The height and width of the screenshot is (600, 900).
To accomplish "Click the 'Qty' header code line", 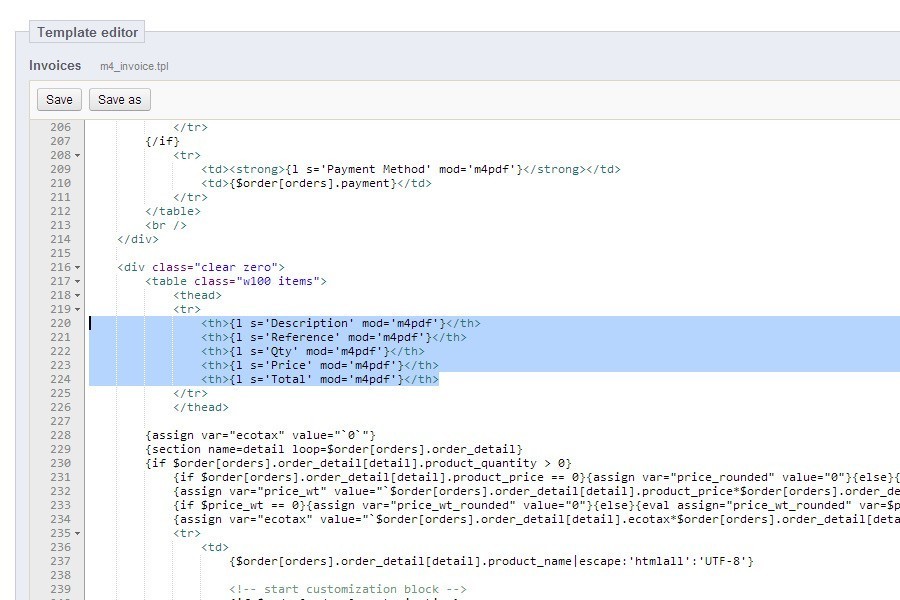I will [x=313, y=351].
